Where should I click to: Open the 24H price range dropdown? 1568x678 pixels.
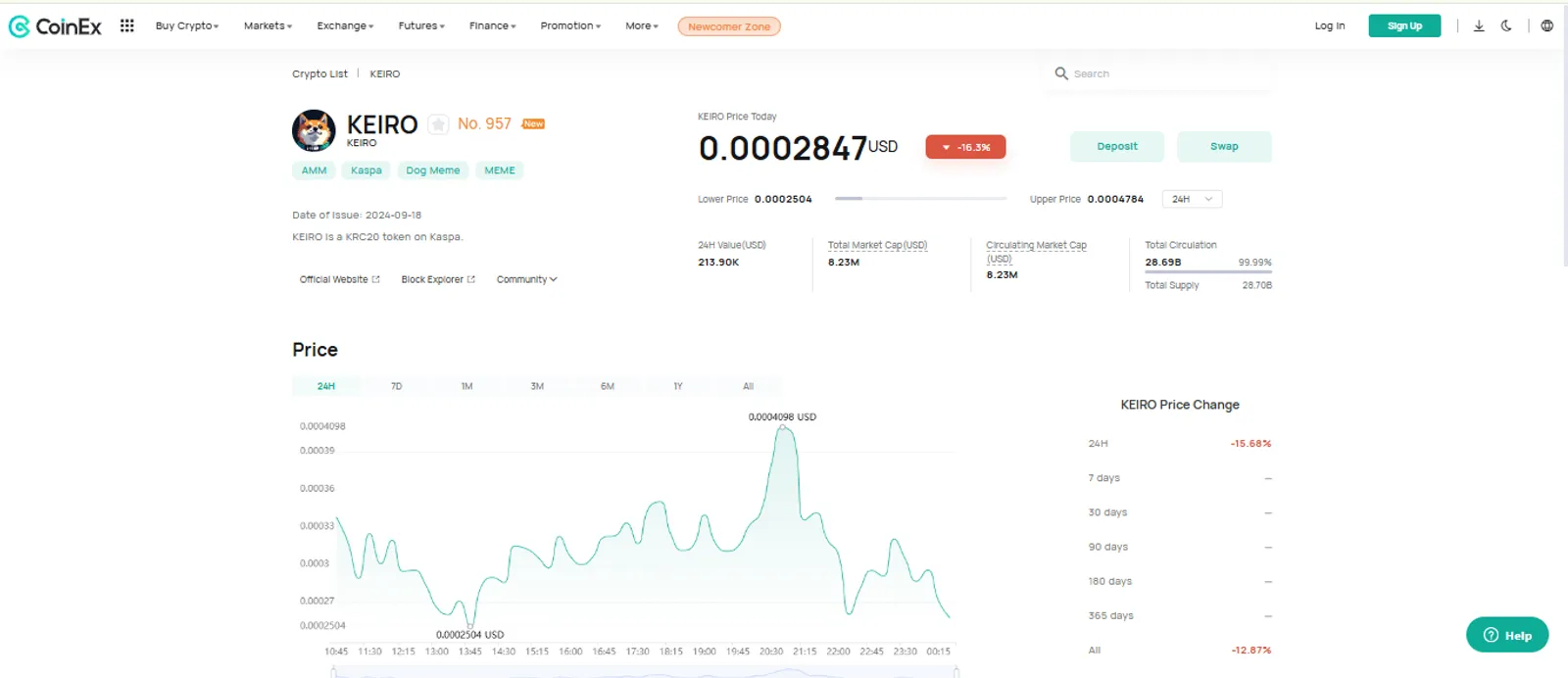(1192, 199)
